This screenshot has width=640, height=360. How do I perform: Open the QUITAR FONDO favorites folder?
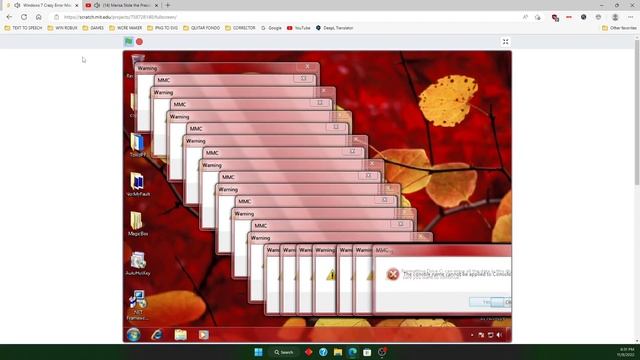201,28
